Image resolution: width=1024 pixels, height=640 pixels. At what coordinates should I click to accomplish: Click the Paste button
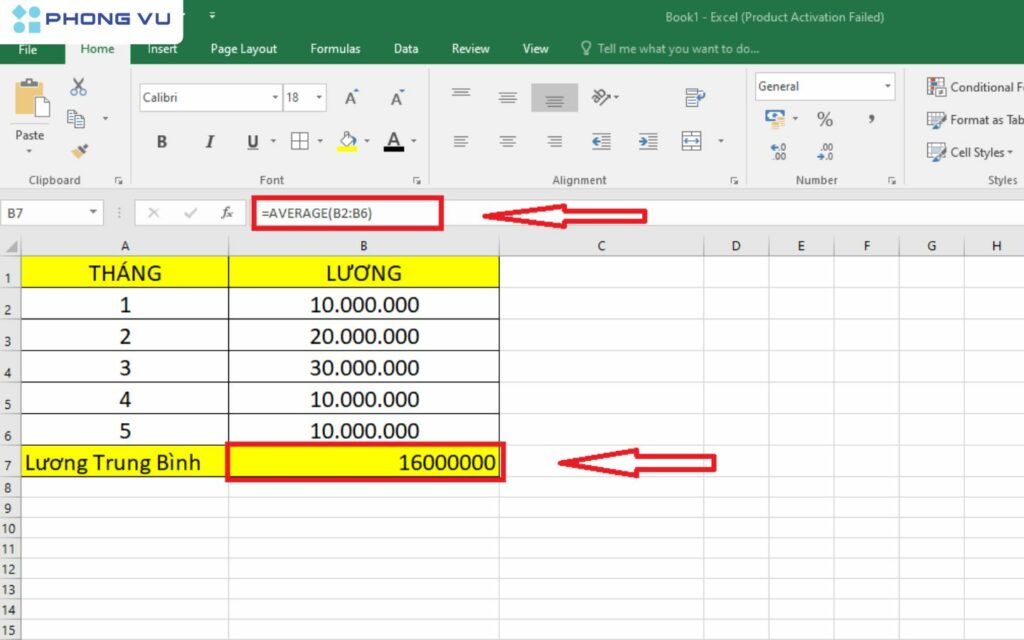tap(30, 110)
